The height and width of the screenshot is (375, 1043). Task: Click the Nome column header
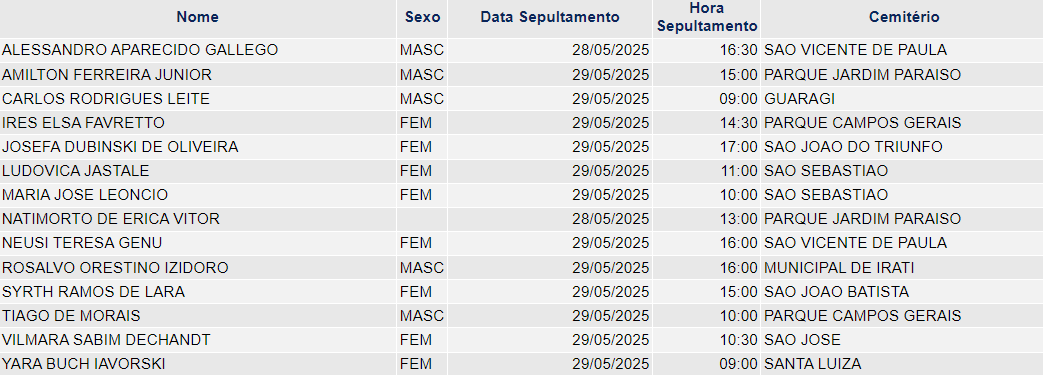pos(198,17)
